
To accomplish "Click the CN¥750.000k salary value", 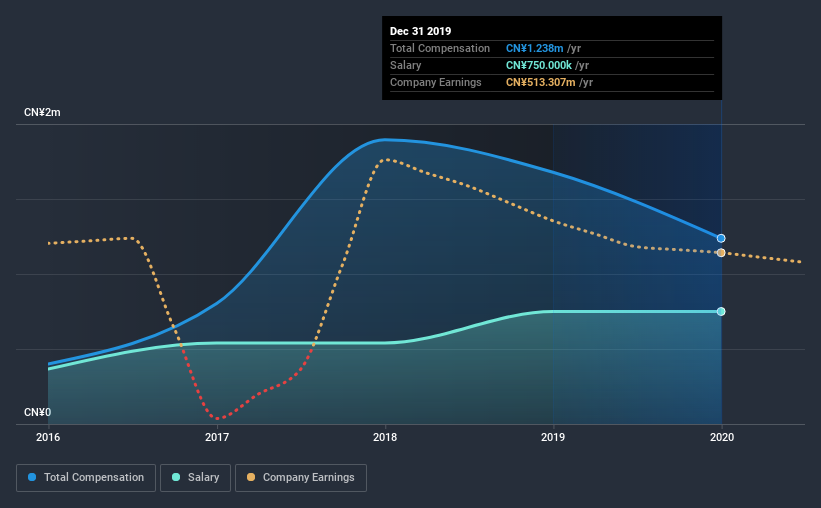I will pyautogui.click(x=539, y=65).
